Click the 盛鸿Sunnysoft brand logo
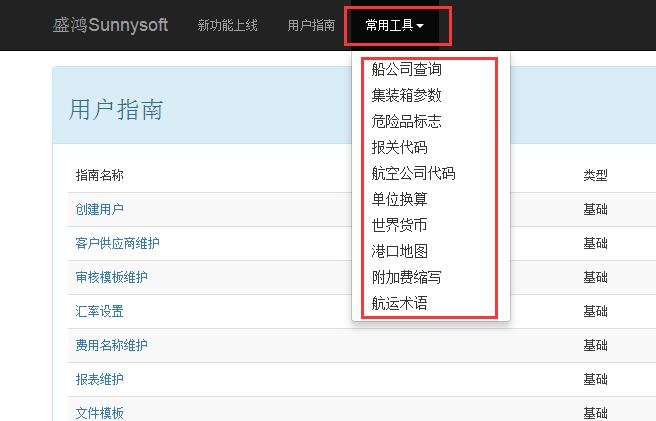656x421 pixels. click(x=110, y=25)
